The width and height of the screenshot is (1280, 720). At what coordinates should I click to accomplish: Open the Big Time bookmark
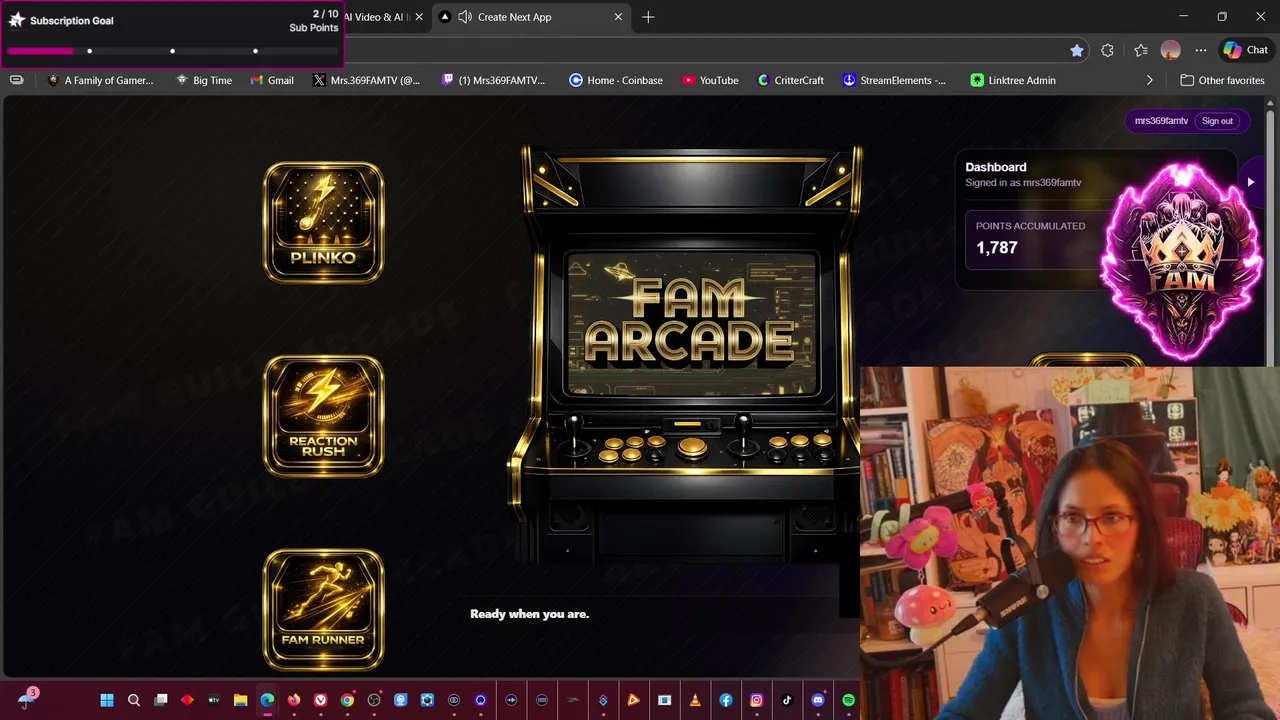(204, 80)
